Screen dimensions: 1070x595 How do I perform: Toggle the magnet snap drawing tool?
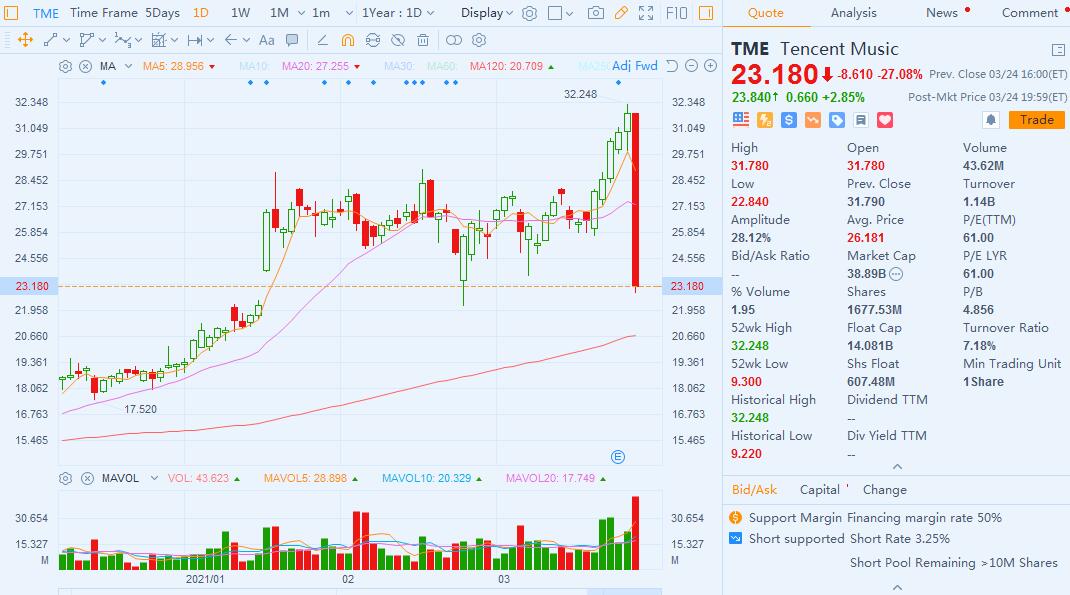(x=349, y=40)
